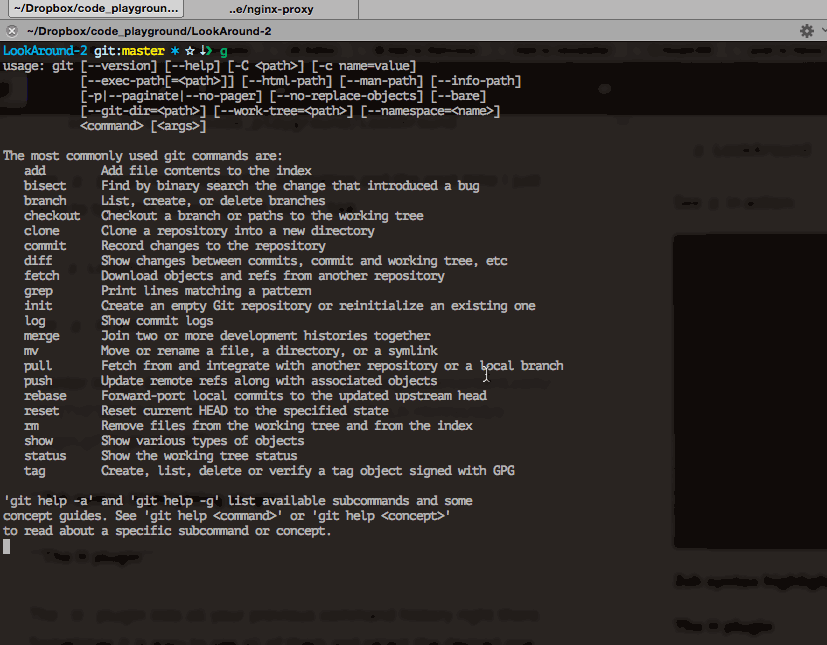The width and height of the screenshot is (827, 645).
Task: Click the blue asterisk in the shell prompt
Action: tap(174, 50)
